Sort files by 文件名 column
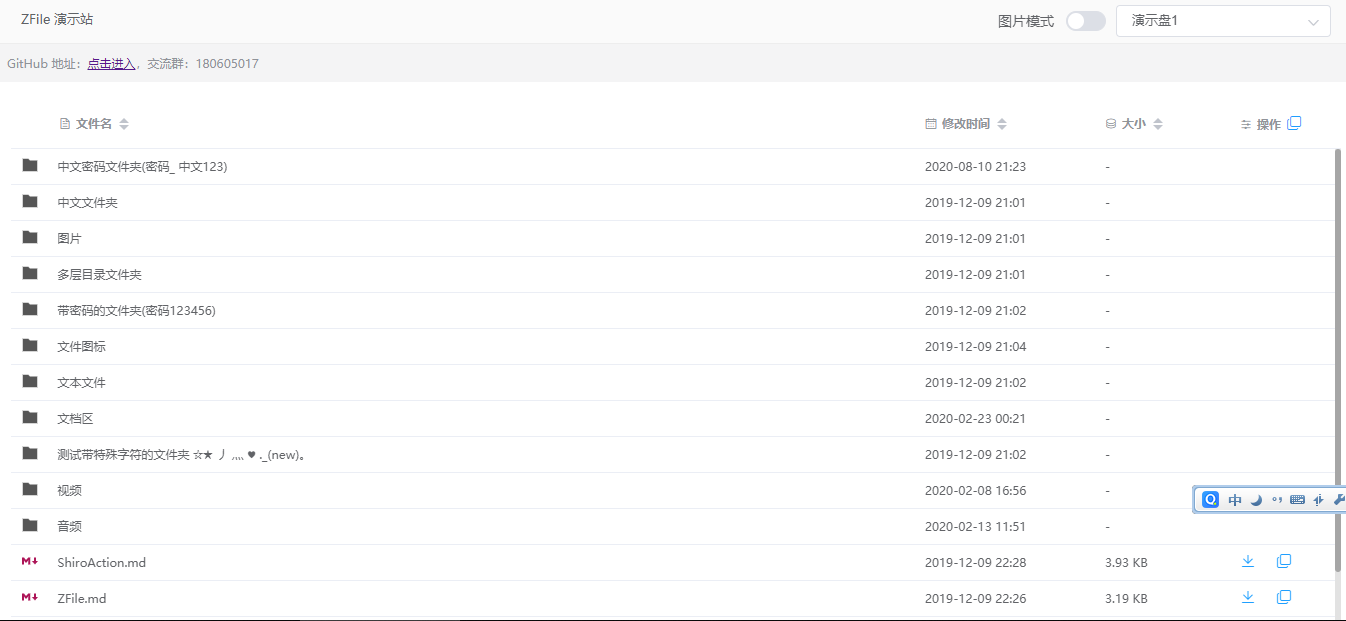The image size is (1346, 621). point(94,124)
